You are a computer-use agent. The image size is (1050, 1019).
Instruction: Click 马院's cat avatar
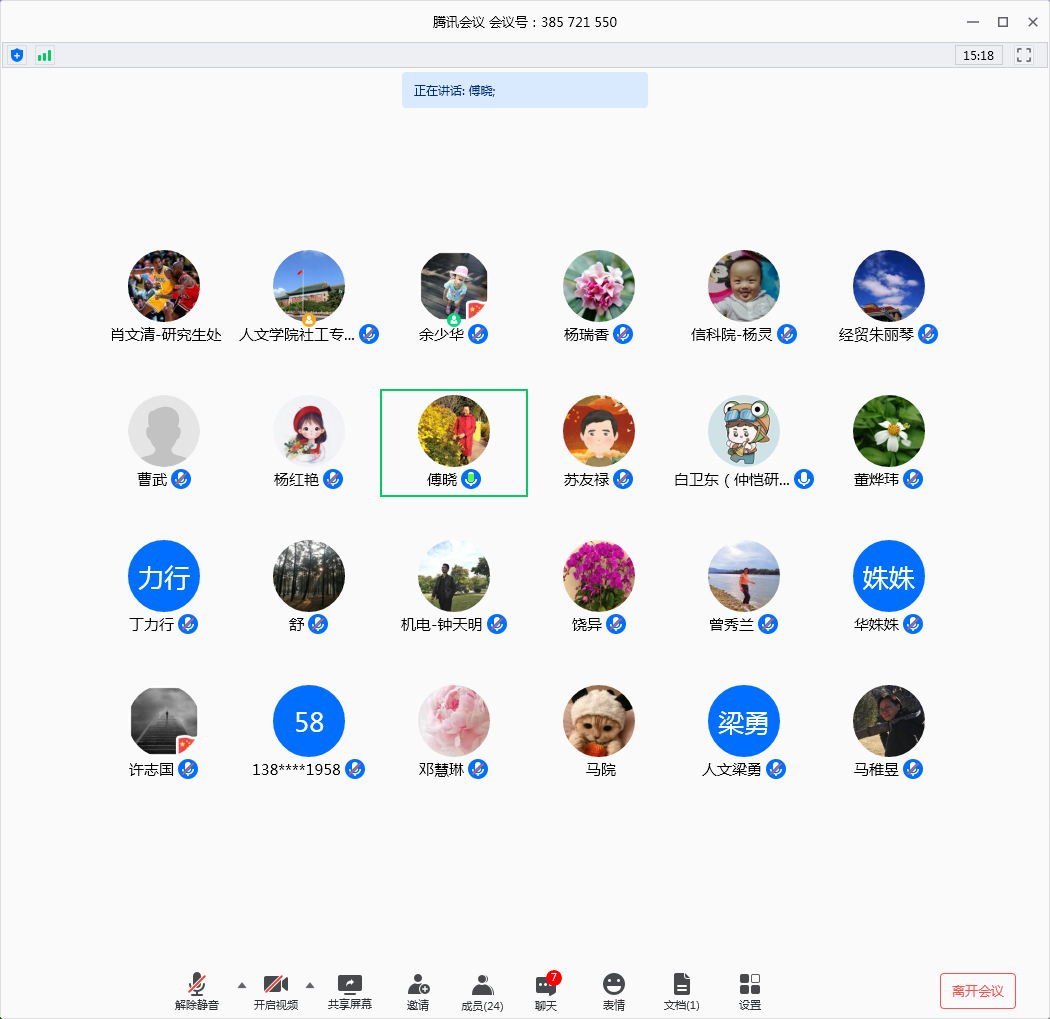599,721
